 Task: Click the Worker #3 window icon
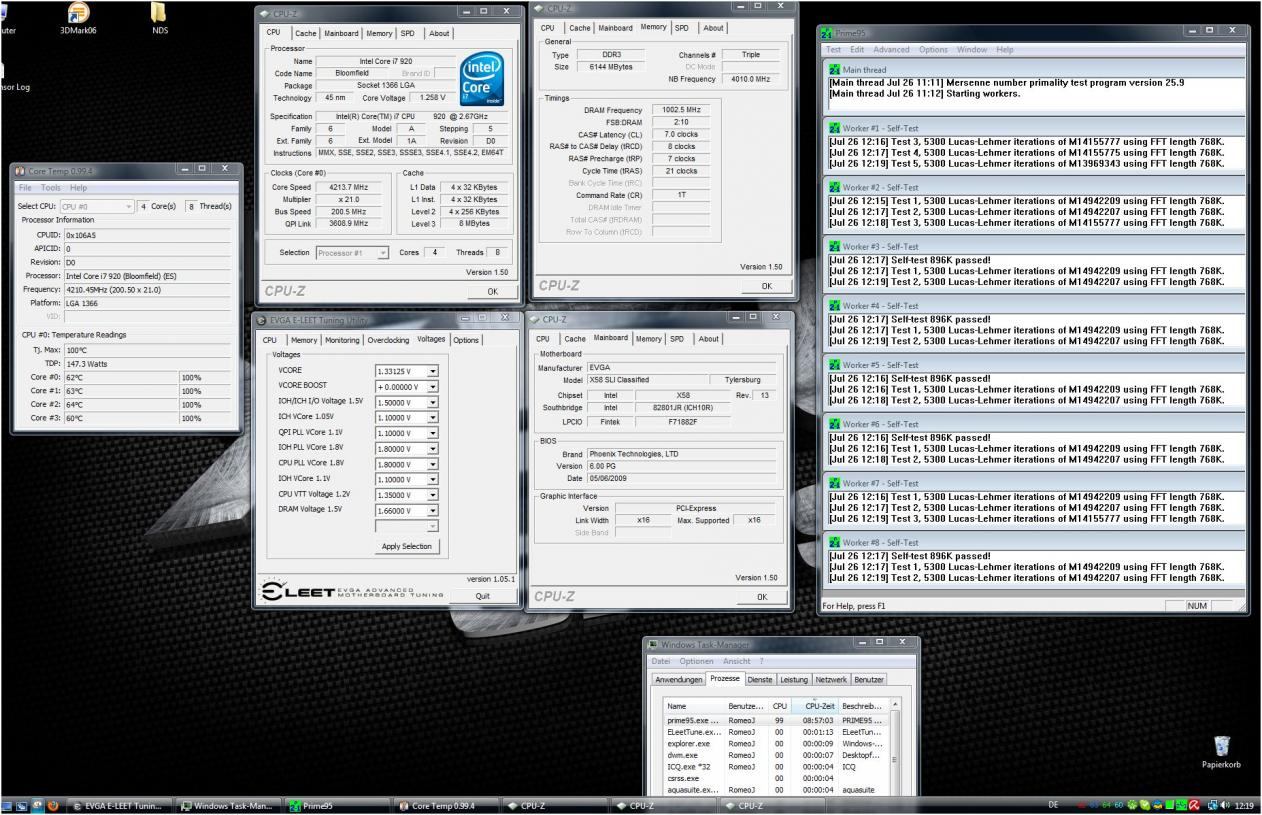[x=834, y=246]
